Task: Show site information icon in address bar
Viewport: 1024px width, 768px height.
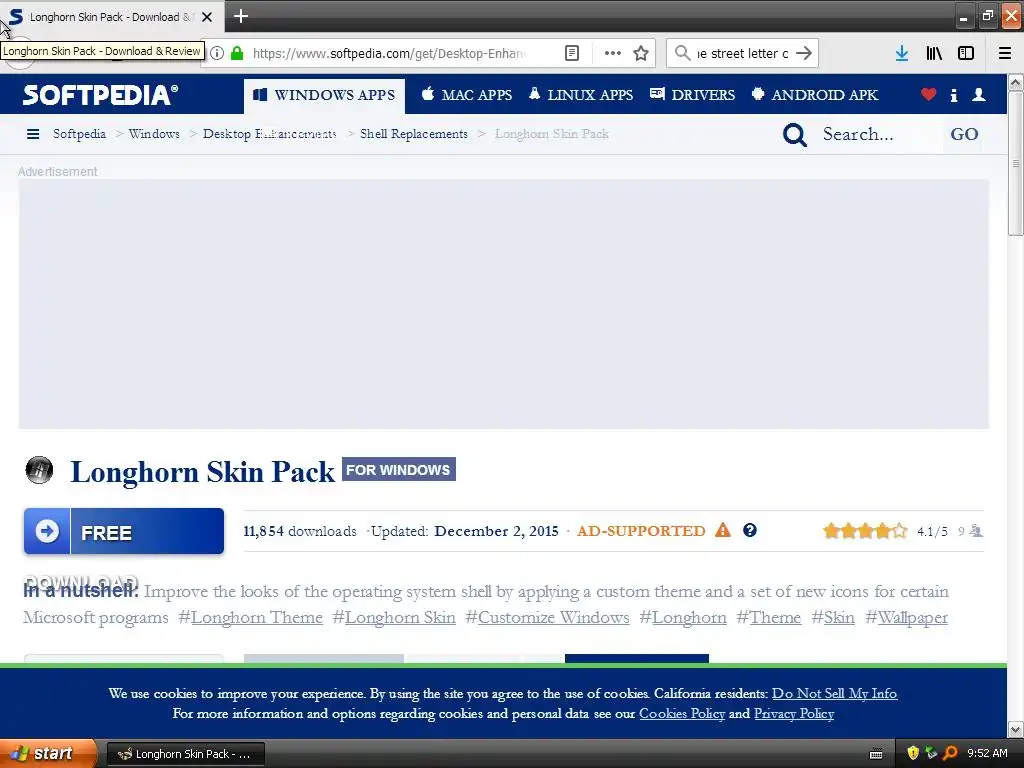Action: [217, 54]
